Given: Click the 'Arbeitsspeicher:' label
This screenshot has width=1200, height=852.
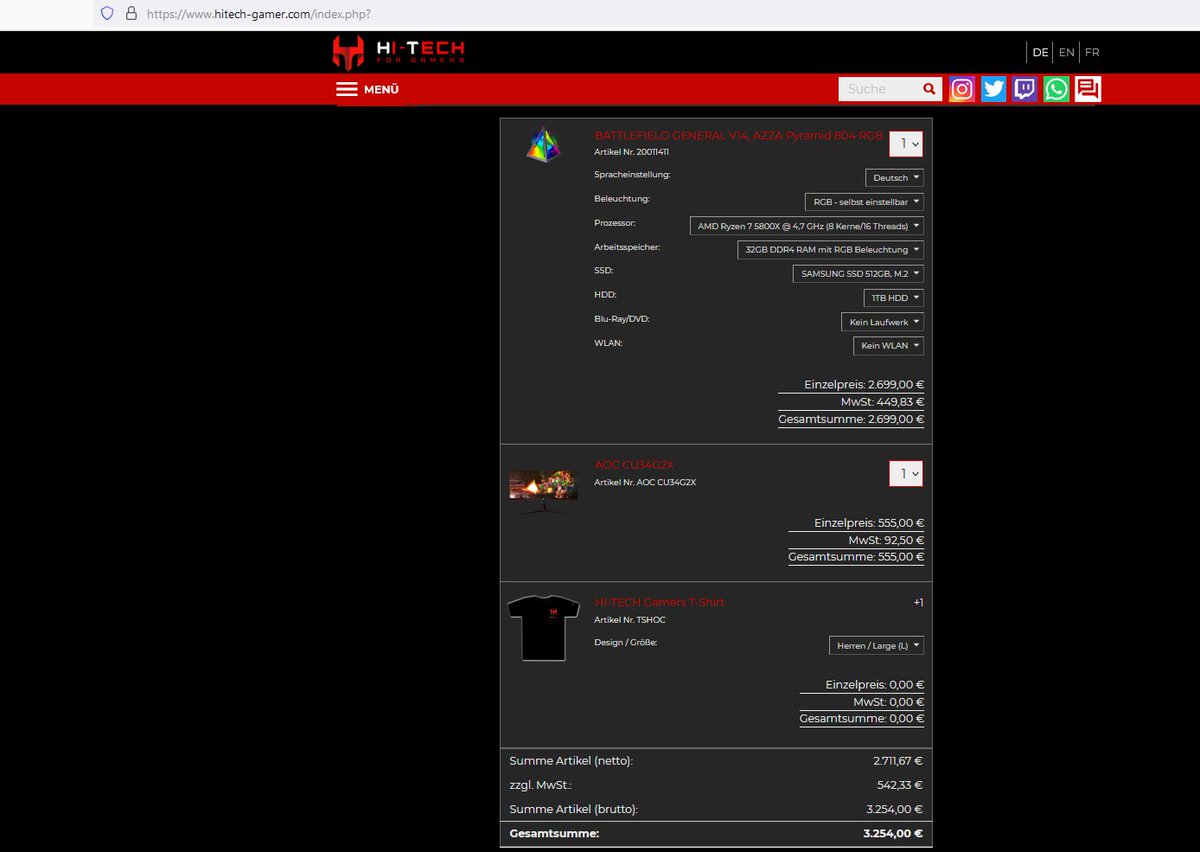Looking at the screenshot, I should click(x=627, y=246).
